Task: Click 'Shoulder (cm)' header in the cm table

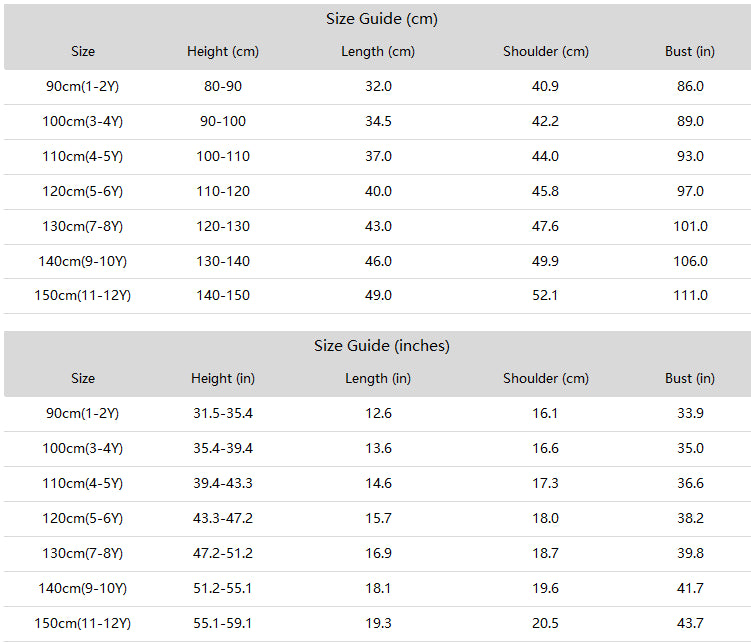Action: [x=546, y=51]
